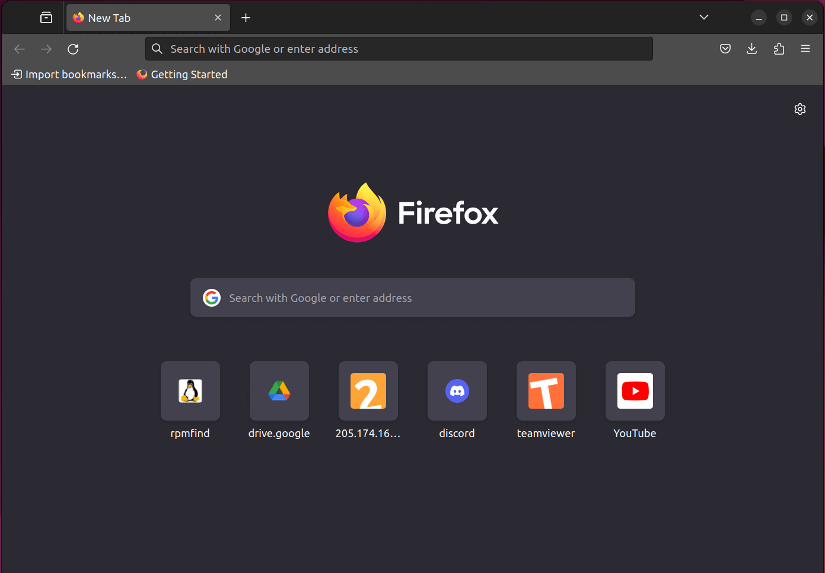The height and width of the screenshot is (573, 825).
Task: Go forward one page
Action: (x=46, y=49)
